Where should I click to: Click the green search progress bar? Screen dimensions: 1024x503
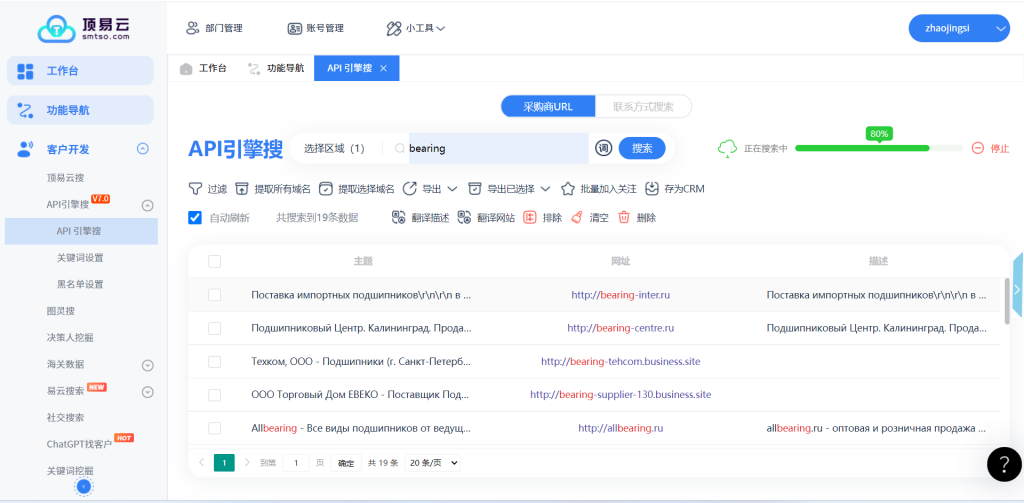pos(862,148)
